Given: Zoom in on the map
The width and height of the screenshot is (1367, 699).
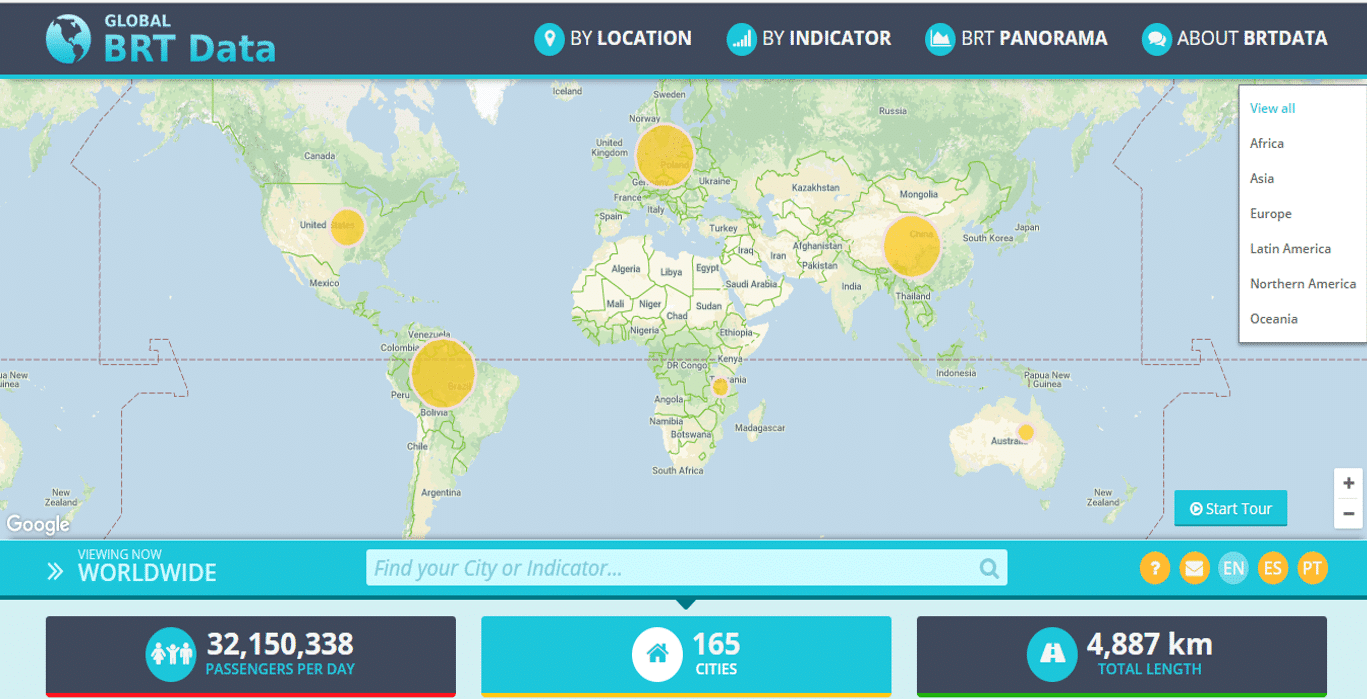Looking at the screenshot, I should (x=1349, y=483).
